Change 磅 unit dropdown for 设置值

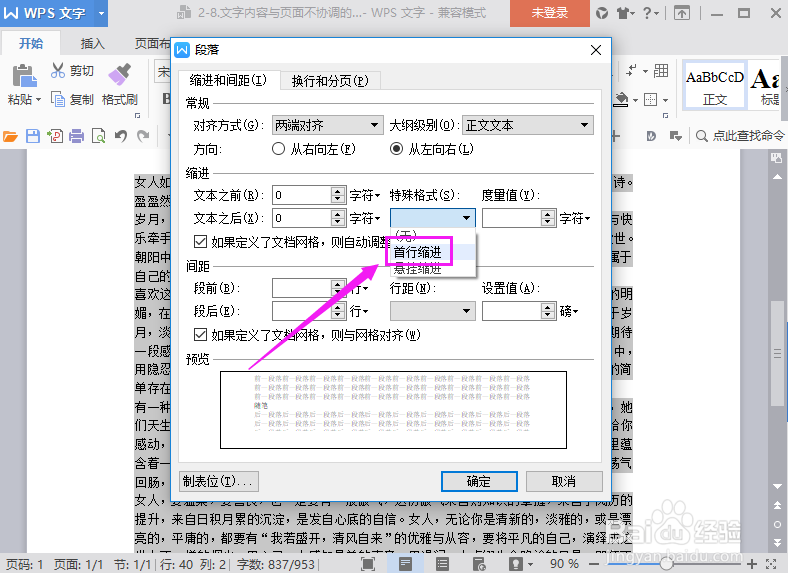pyautogui.click(x=569, y=311)
